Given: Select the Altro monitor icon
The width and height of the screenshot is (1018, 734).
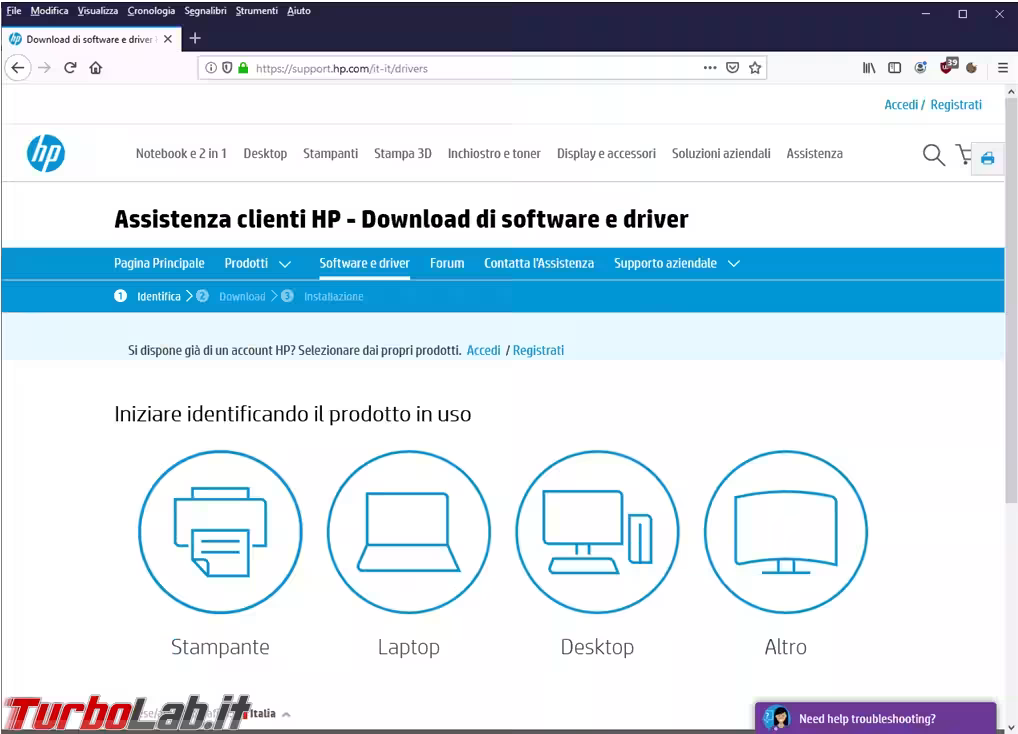Looking at the screenshot, I should point(786,532).
